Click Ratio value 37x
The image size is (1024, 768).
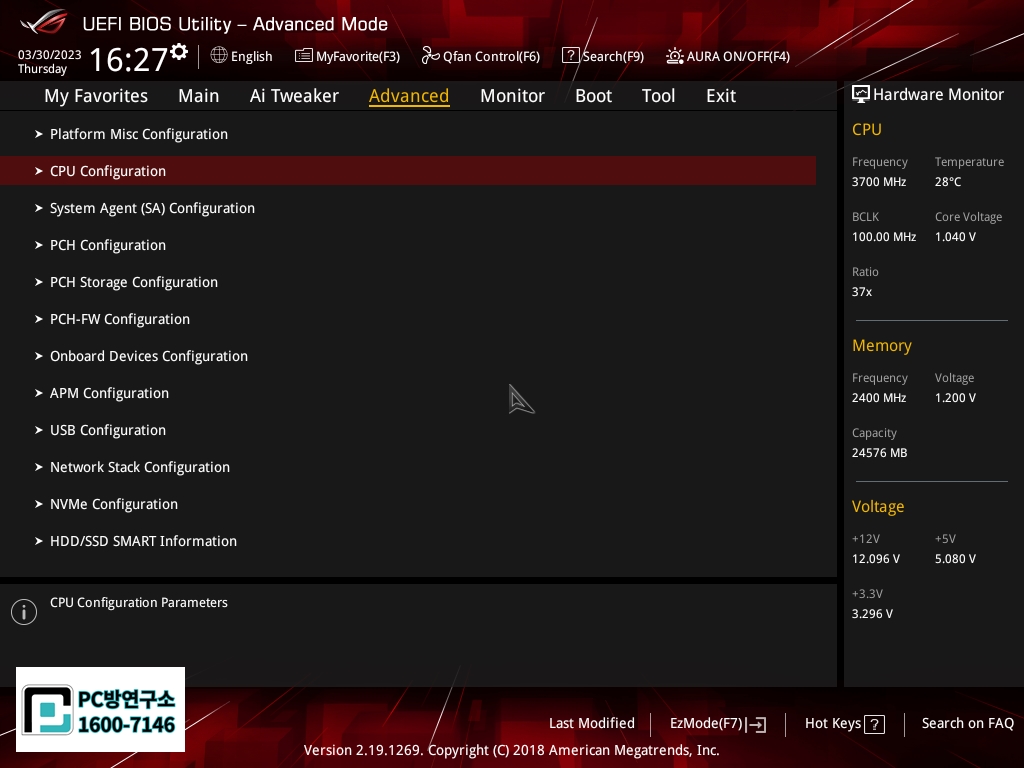[x=861, y=292]
